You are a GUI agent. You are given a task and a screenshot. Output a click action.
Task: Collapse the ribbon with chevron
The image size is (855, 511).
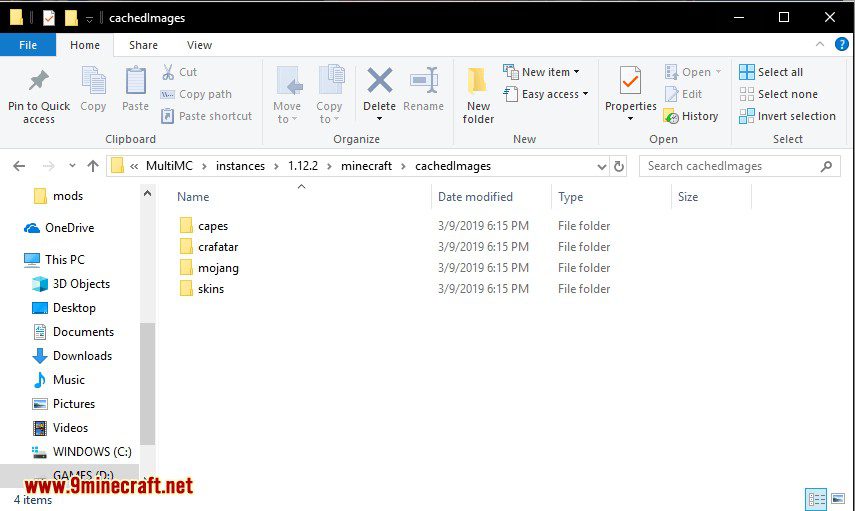820,44
